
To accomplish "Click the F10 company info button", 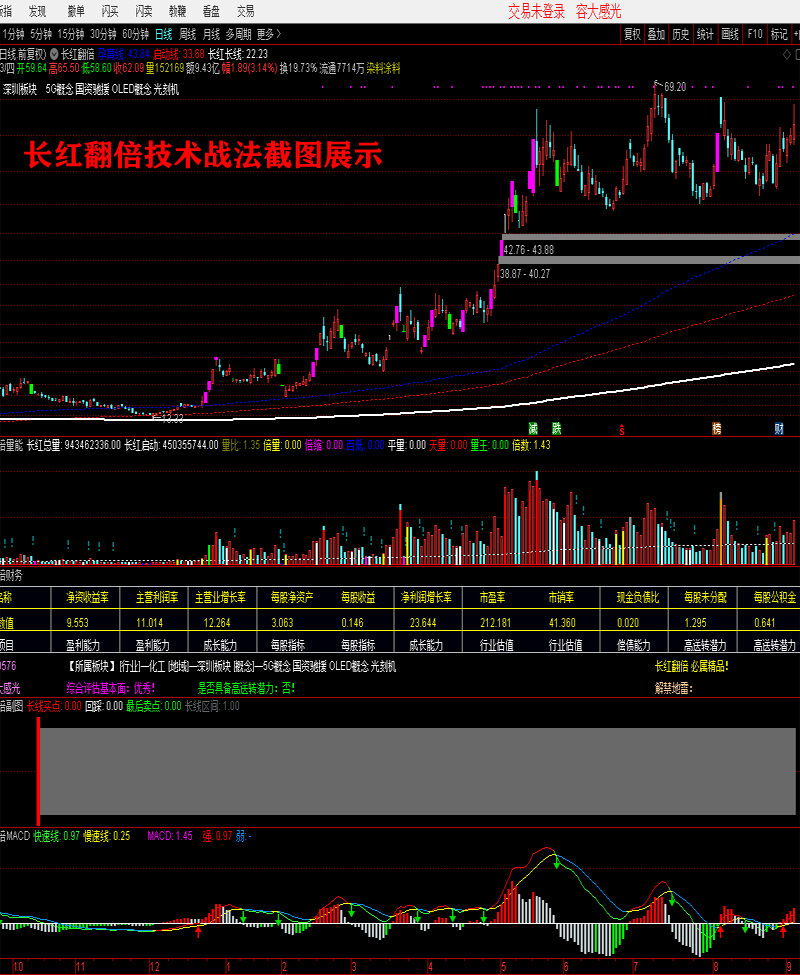I will click(x=755, y=34).
